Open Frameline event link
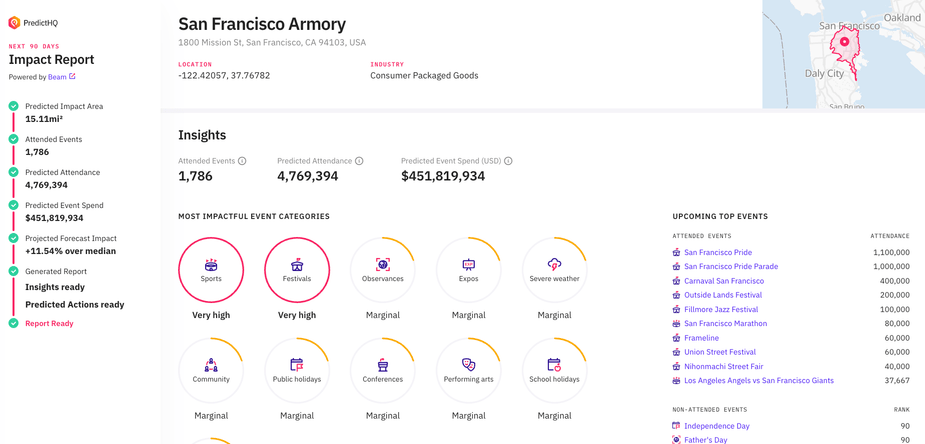925x444 pixels. pyautogui.click(x=701, y=338)
